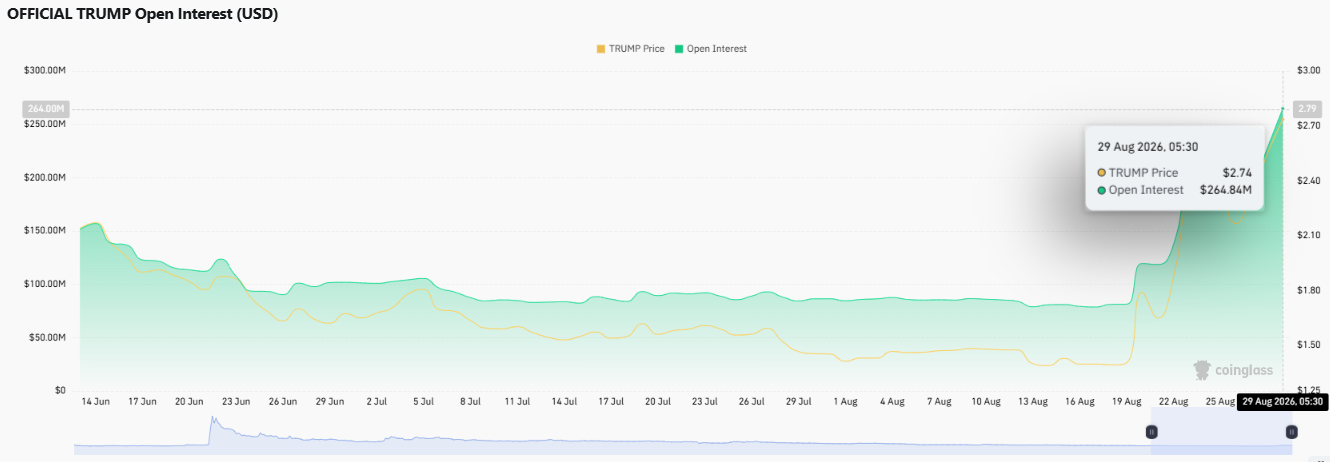
Task: Click the left range slider handle
Action: [1151, 432]
